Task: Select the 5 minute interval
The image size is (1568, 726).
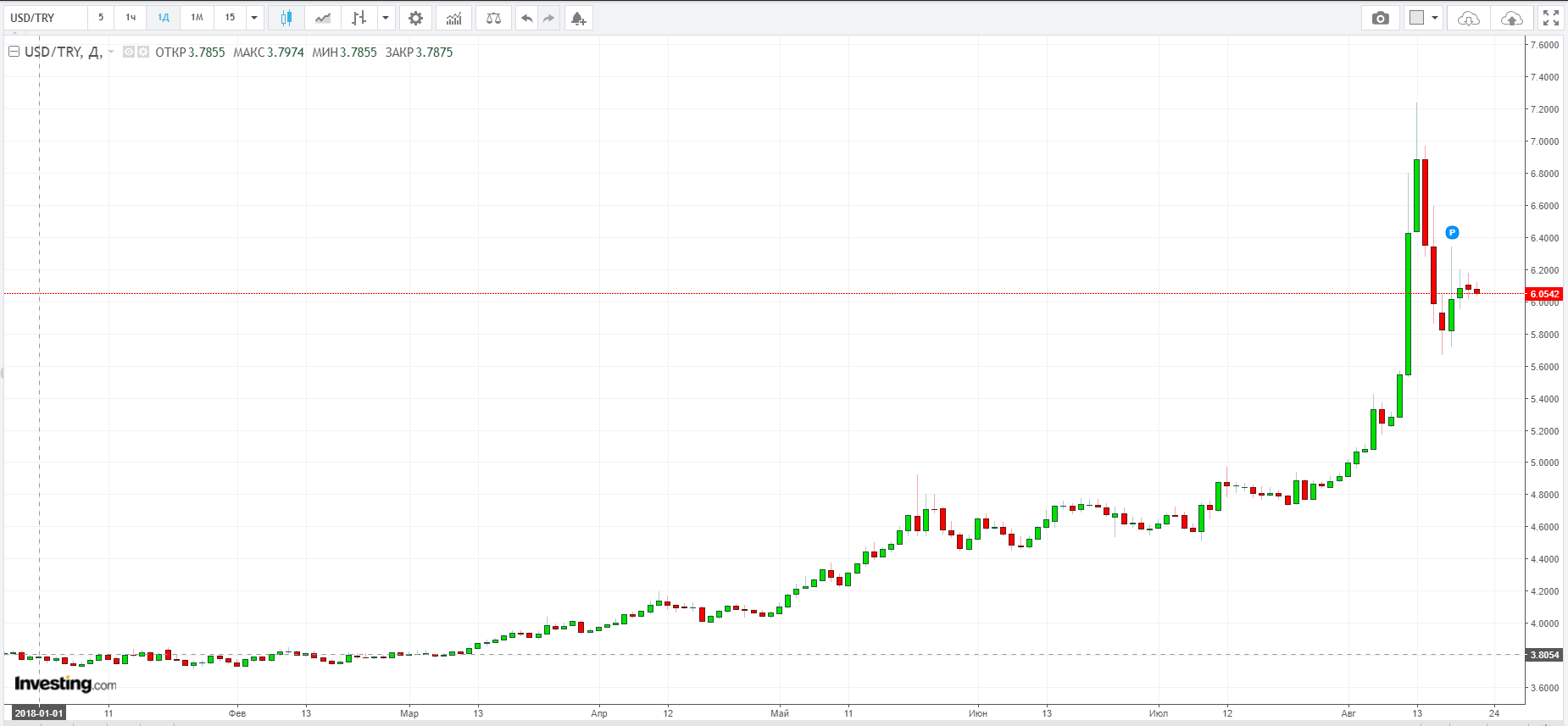Action: point(101,18)
